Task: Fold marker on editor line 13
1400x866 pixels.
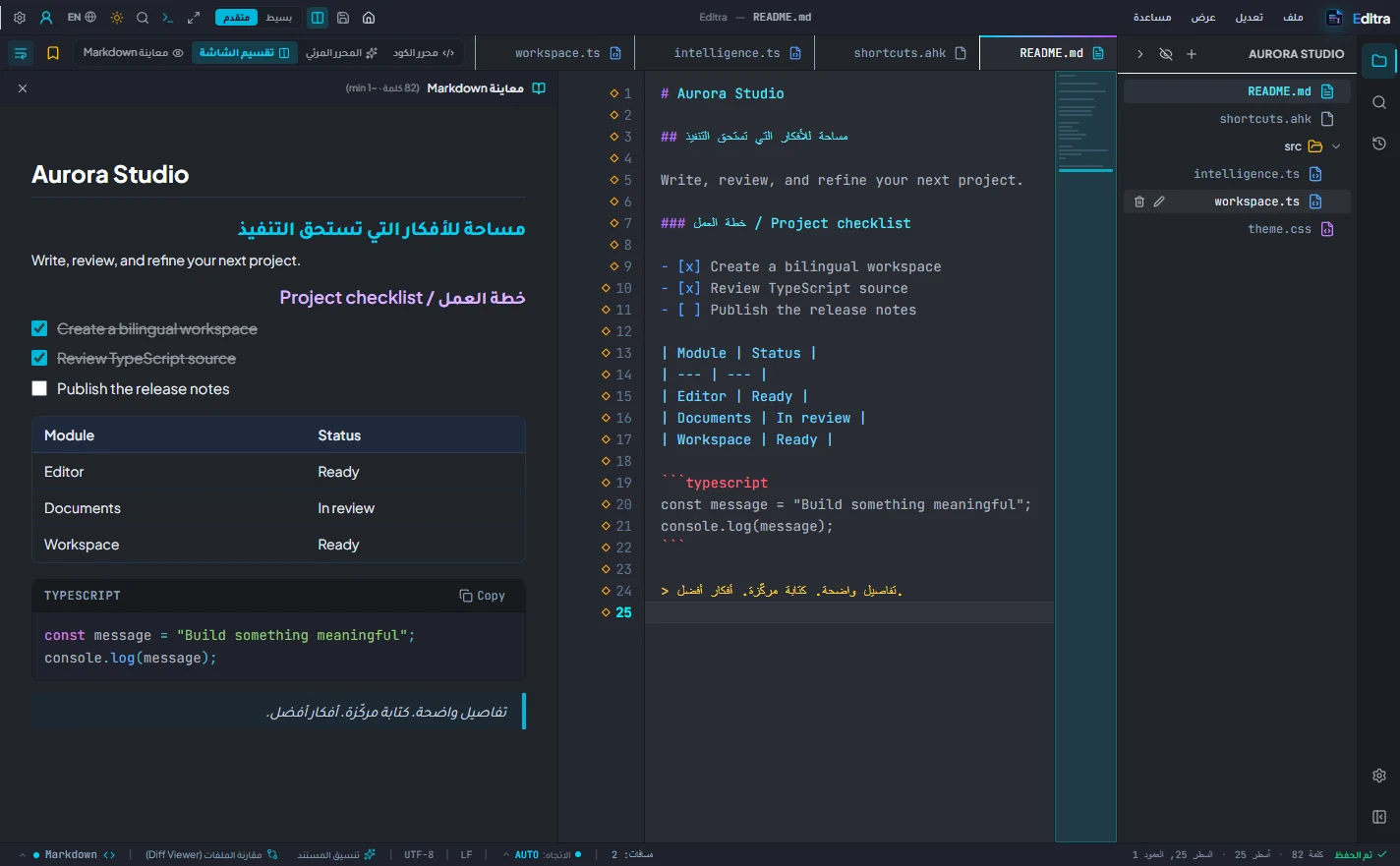Action: point(606,353)
